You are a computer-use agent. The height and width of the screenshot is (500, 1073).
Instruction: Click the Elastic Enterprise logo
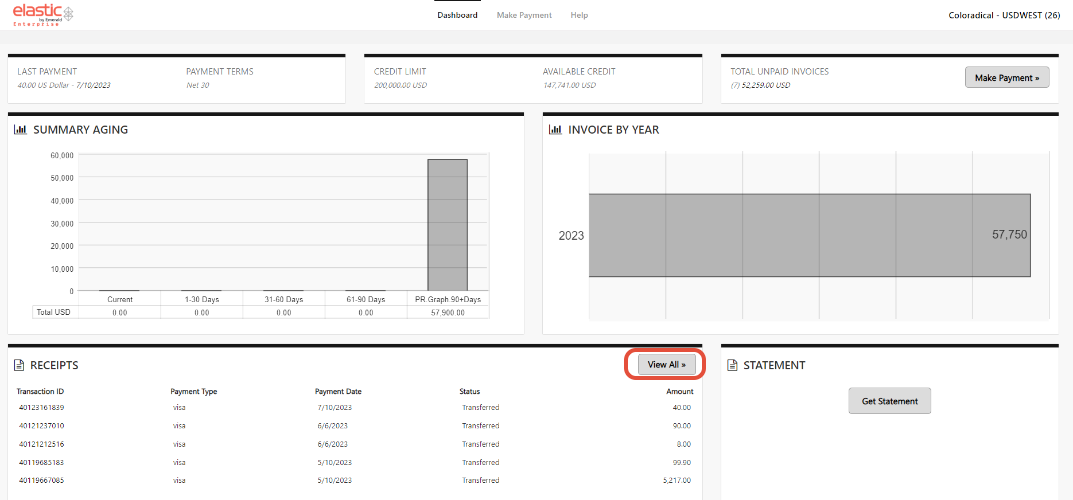pyautogui.click(x=42, y=15)
